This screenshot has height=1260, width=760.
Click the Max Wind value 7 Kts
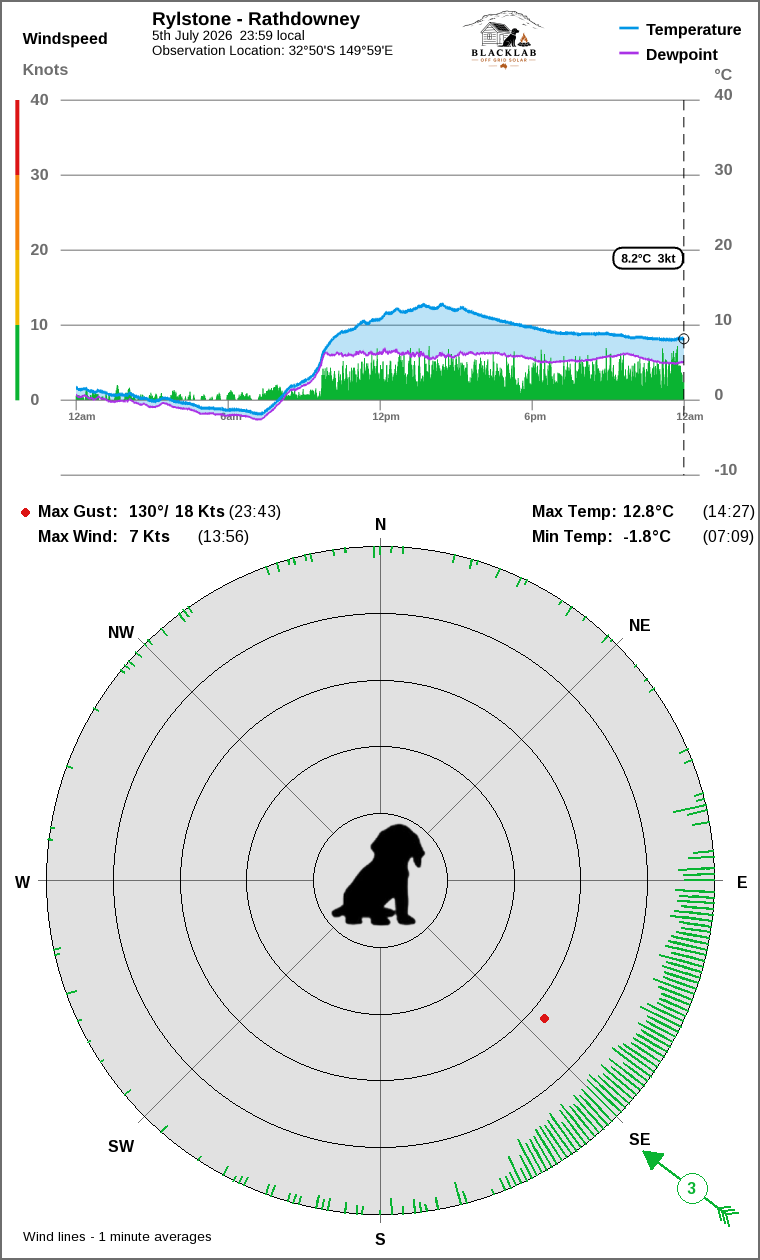tap(149, 536)
